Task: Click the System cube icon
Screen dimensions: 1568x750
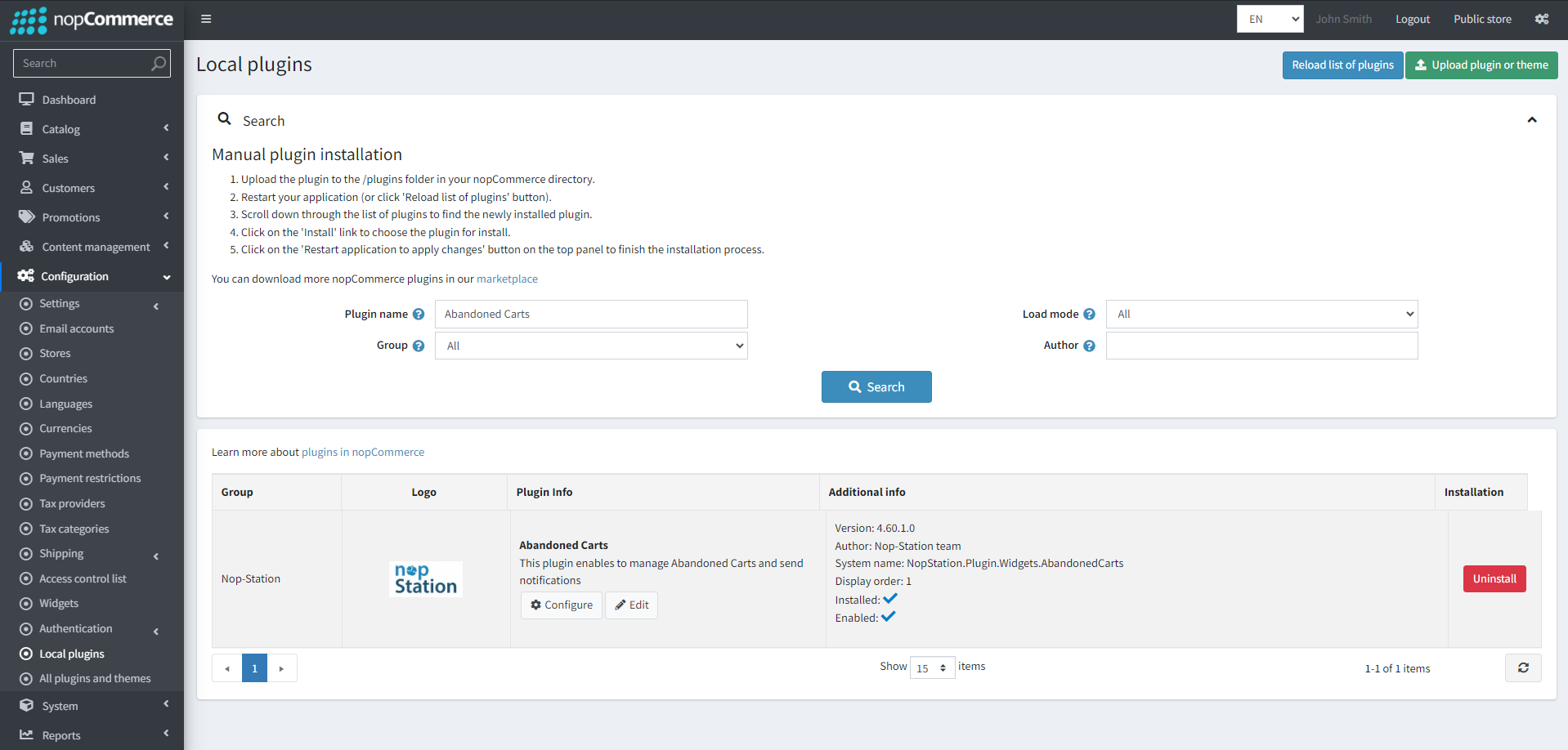Action: click(x=27, y=706)
